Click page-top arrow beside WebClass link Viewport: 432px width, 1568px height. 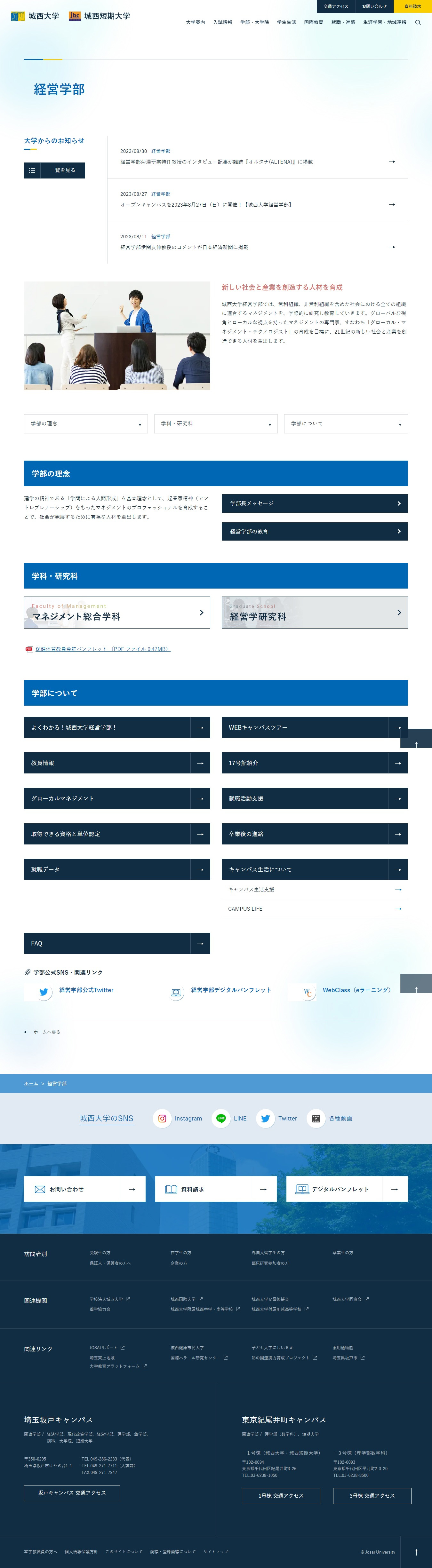(x=416, y=984)
